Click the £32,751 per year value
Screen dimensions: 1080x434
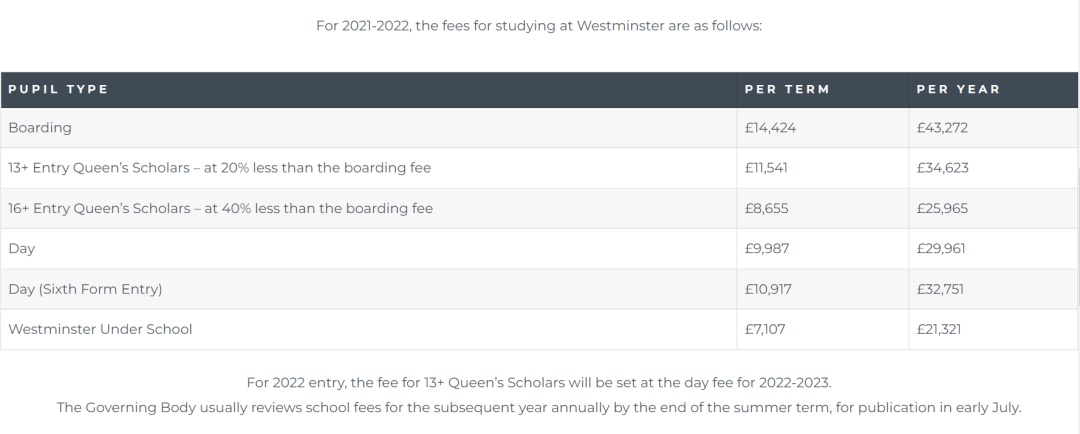point(940,289)
